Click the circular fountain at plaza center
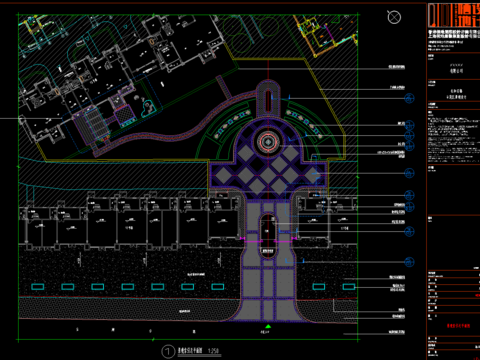Screen dimensions: 480x360 (x=268, y=142)
